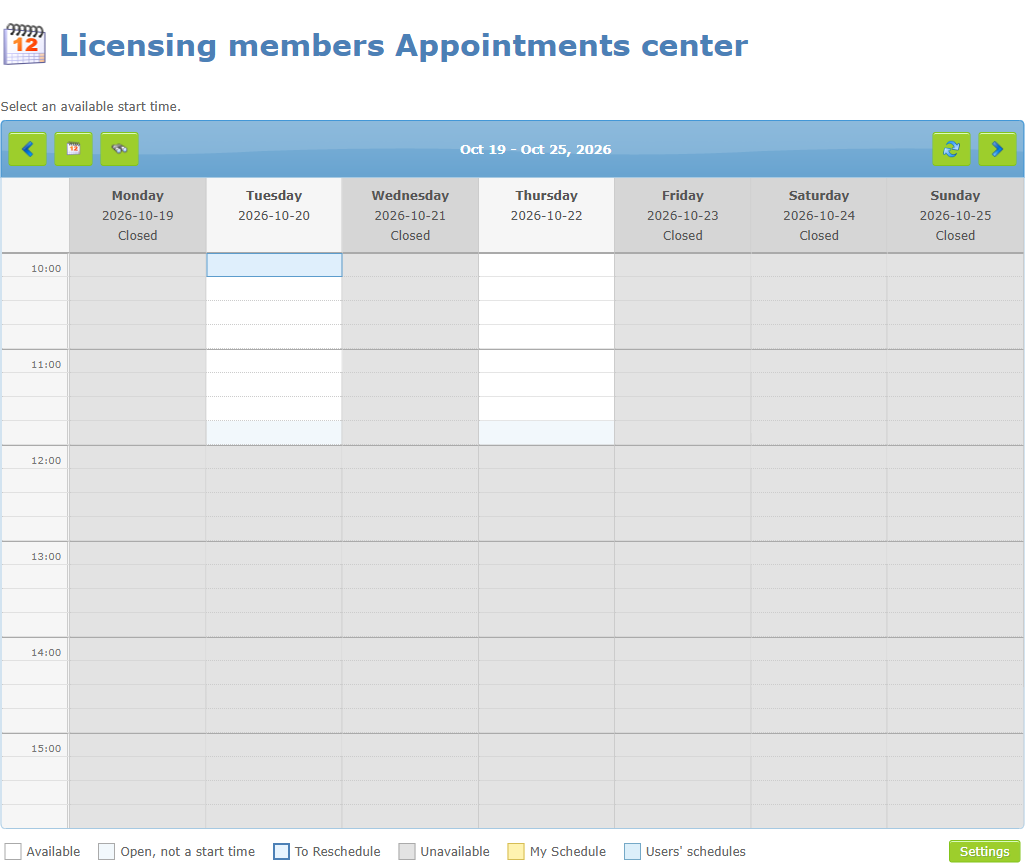This screenshot has height=864, width=1025.
Task: Click the My Schedule yellow legend swatch
Action: (x=516, y=851)
